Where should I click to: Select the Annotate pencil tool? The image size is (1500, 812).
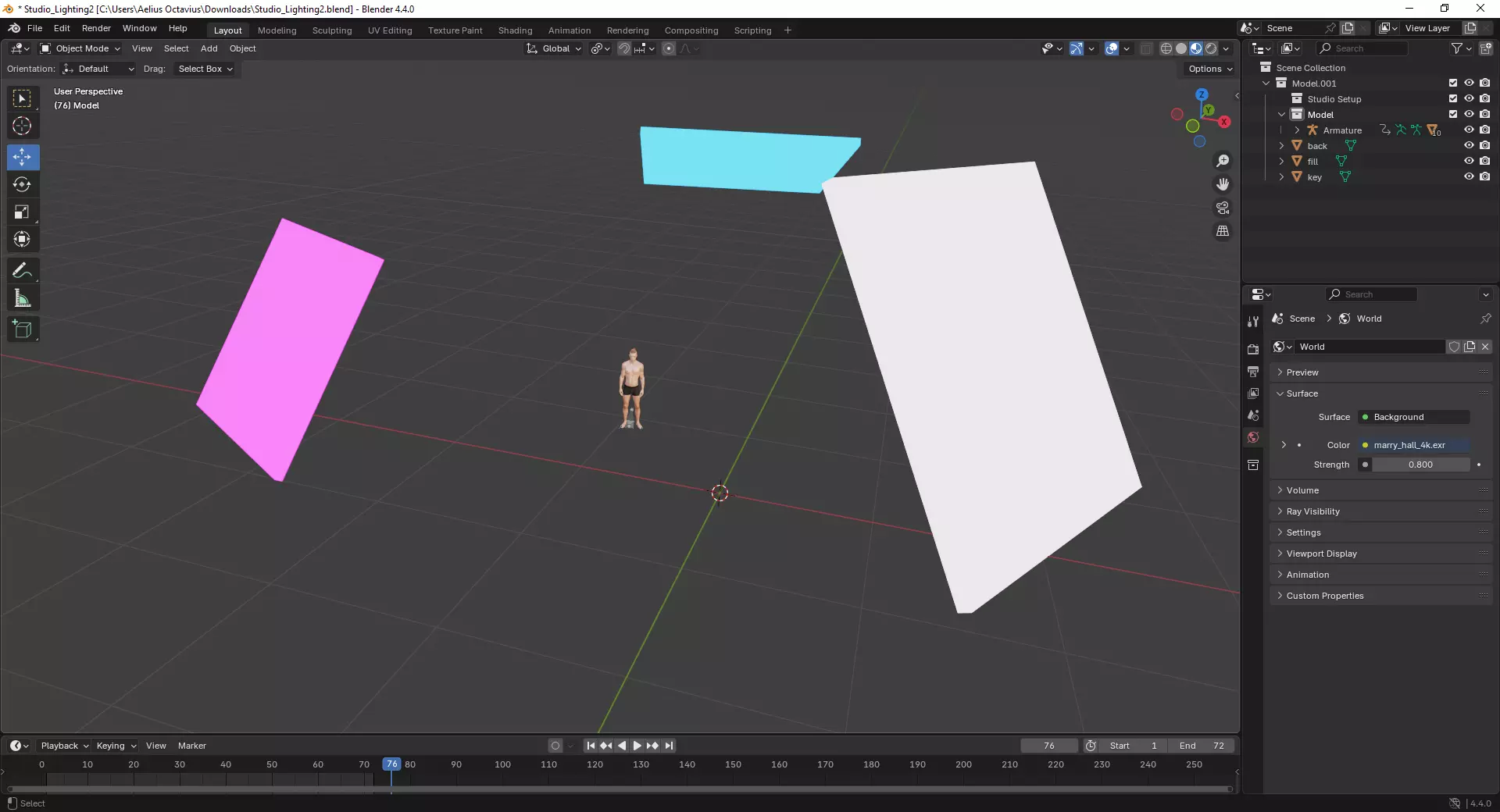tap(22, 271)
